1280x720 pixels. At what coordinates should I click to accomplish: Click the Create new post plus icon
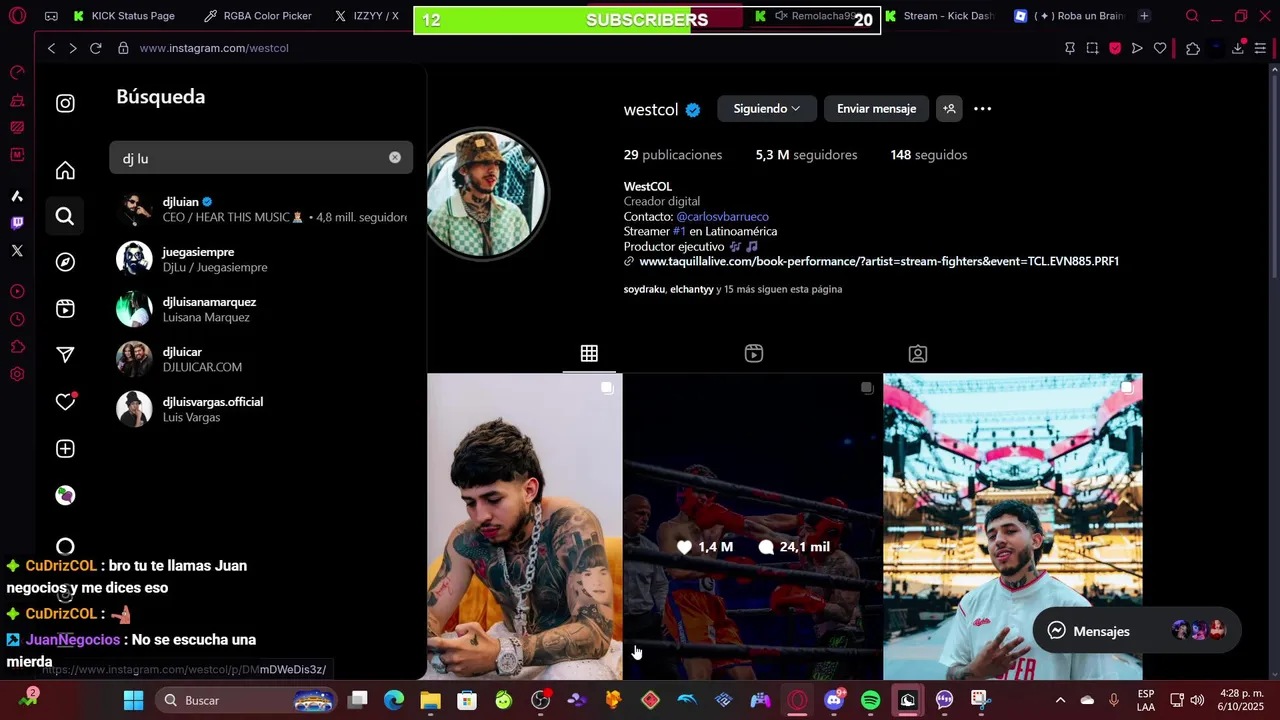65,449
